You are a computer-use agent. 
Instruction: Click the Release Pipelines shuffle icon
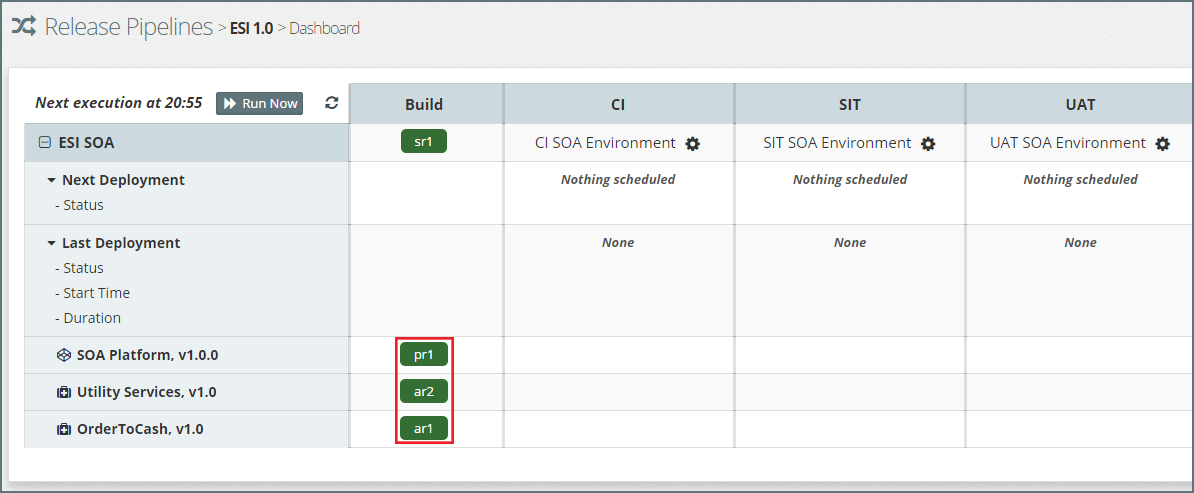(24, 27)
